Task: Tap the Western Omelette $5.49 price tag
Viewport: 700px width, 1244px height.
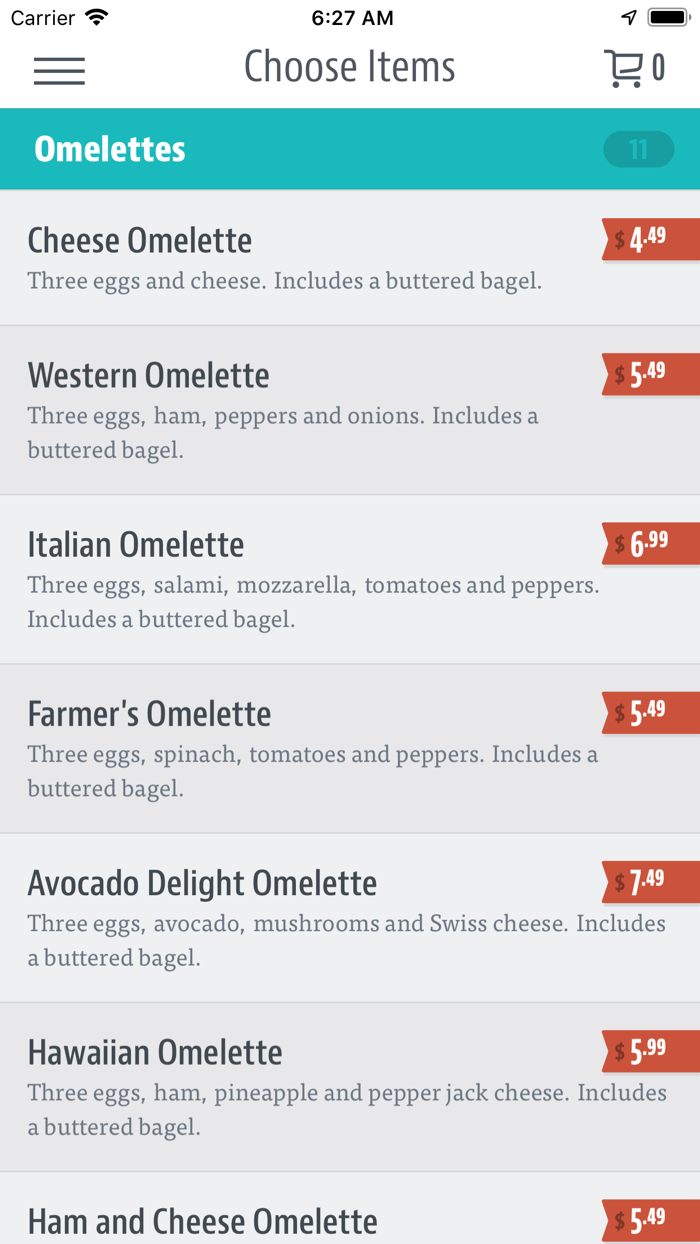Action: coord(650,374)
